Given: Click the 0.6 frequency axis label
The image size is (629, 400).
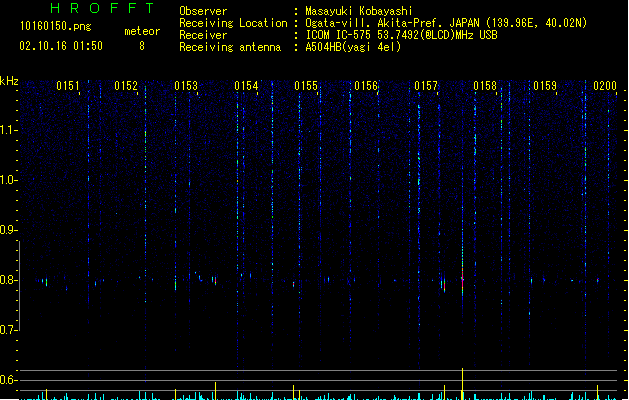Looking at the screenshot, I should [x=8, y=380].
